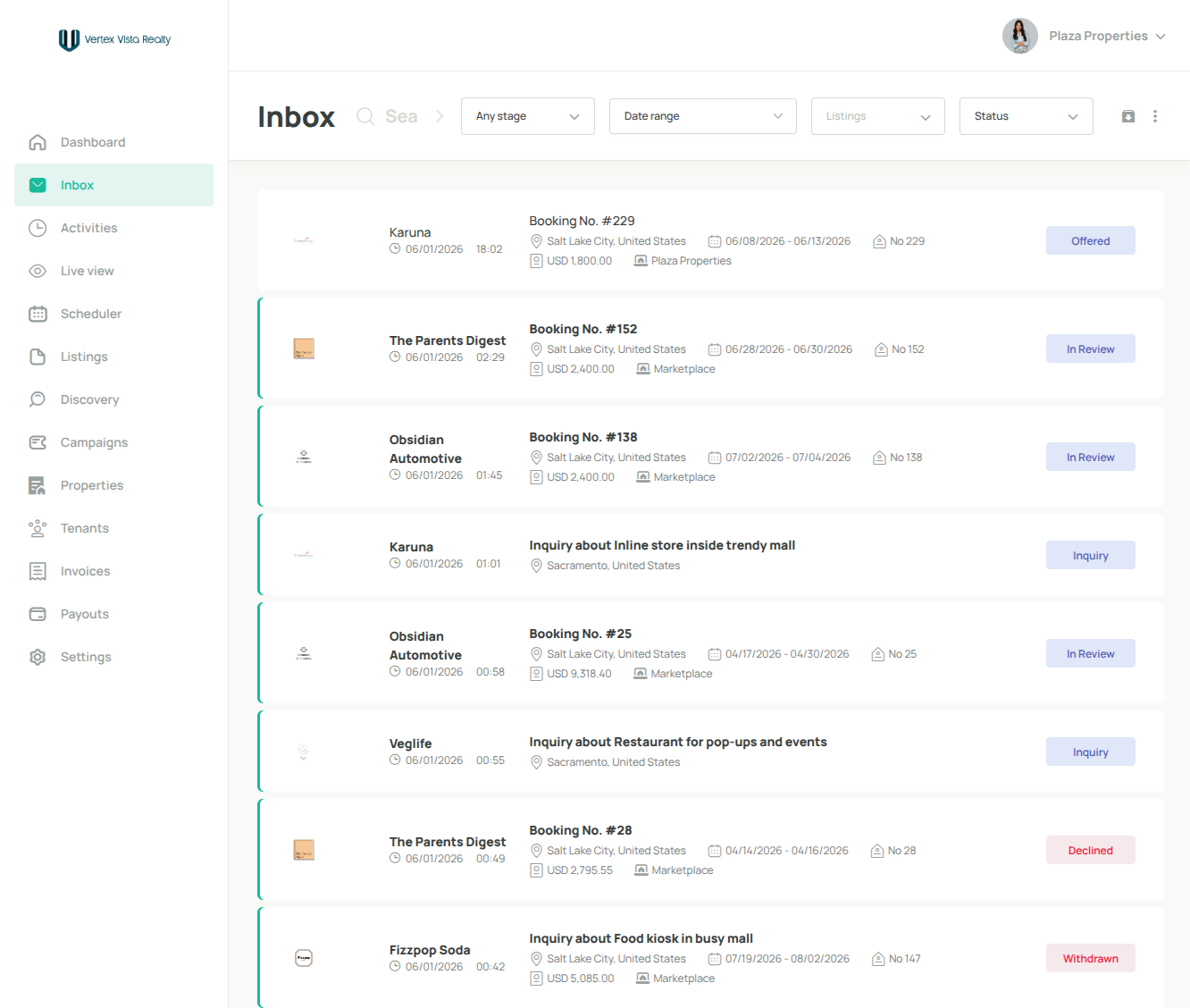This screenshot has height=1008, width=1190.
Task: Open the Dashboard home icon
Action: 38,142
